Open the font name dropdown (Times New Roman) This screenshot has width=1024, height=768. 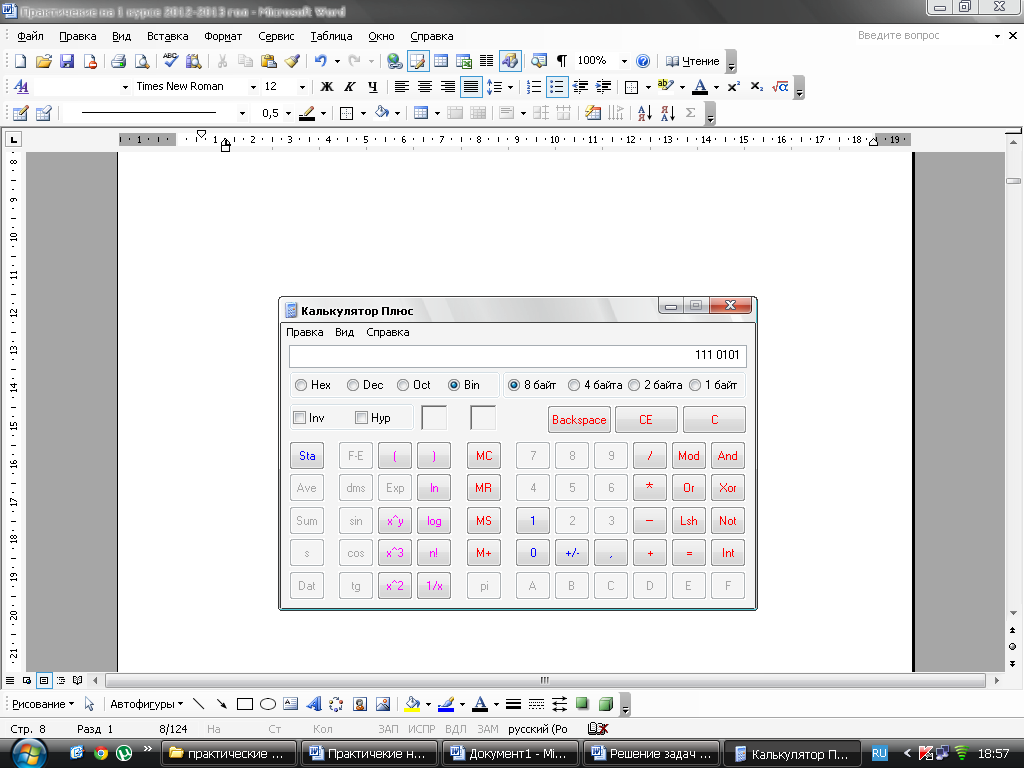click(253, 87)
